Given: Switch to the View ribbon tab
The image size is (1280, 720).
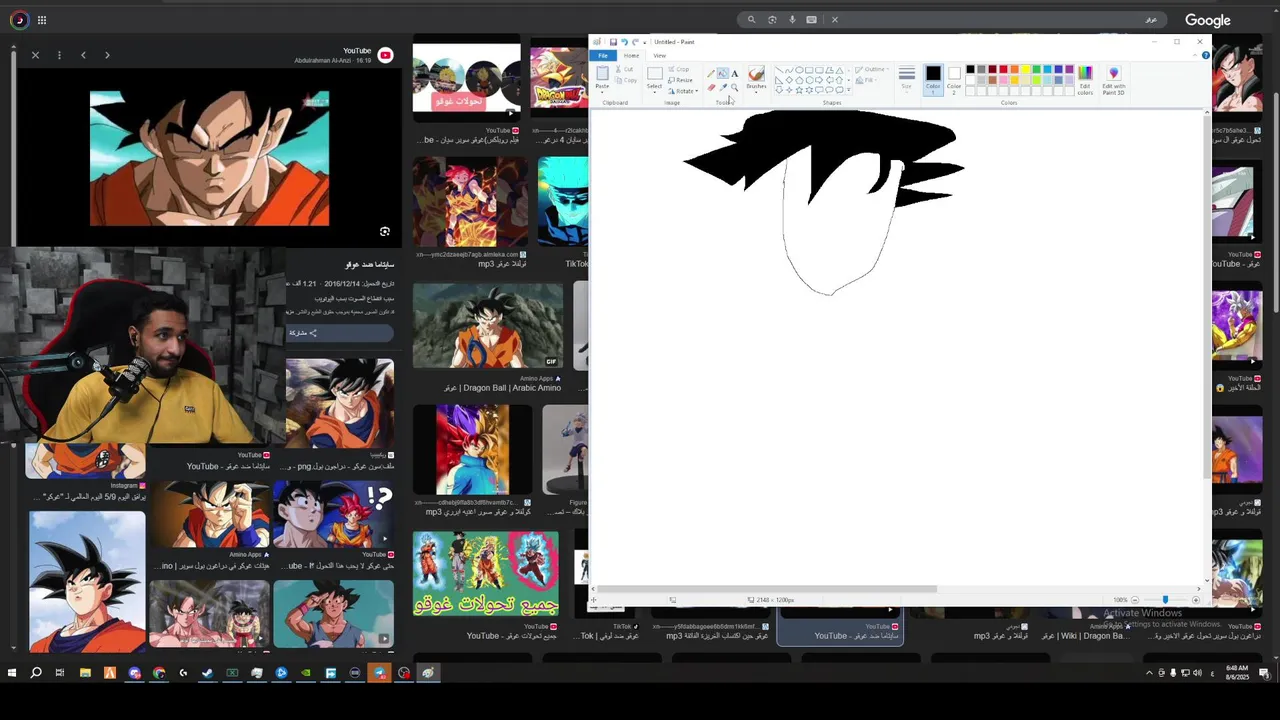Looking at the screenshot, I should click(659, 56).
